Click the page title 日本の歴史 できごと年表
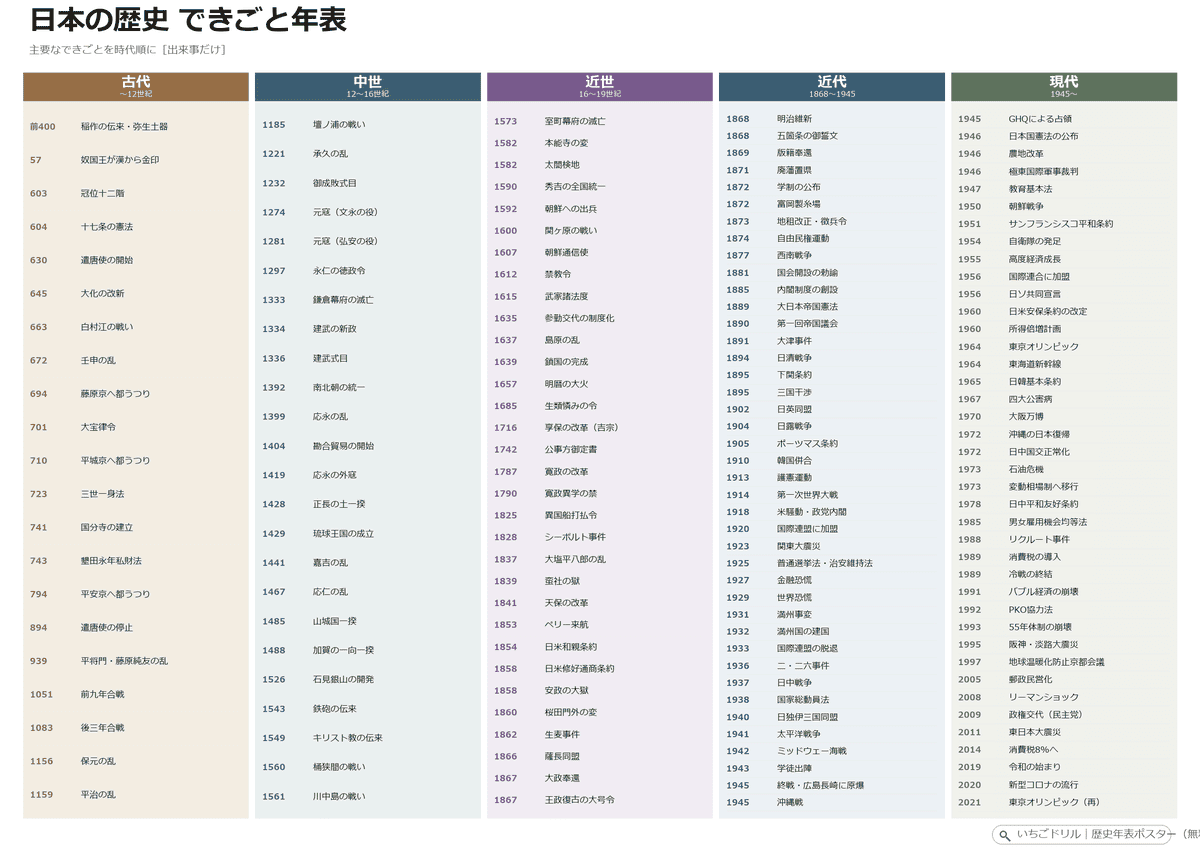This screenshot has width=1200, height=849. 189,20
